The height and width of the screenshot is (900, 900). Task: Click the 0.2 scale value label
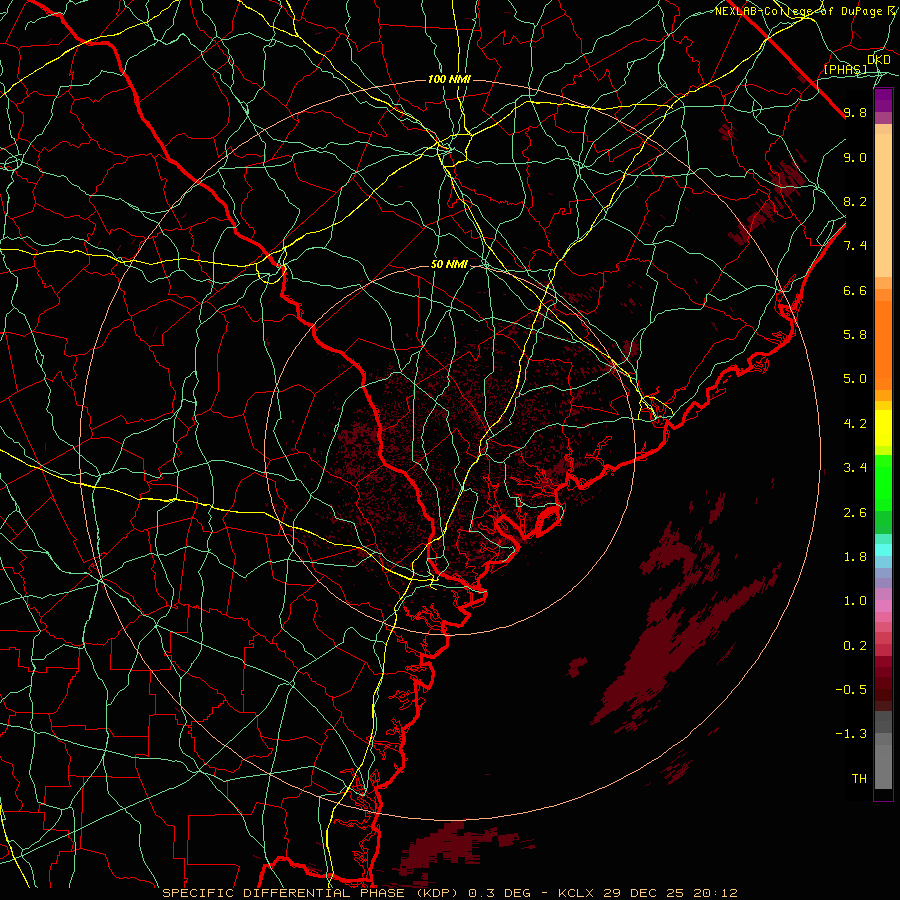[855, 646]
